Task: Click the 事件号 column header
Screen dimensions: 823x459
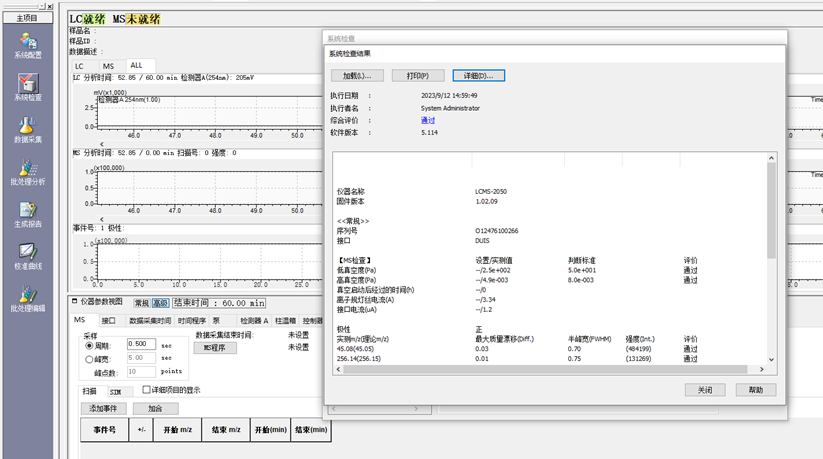Action: pyautogui.click(x=104, y=430)
